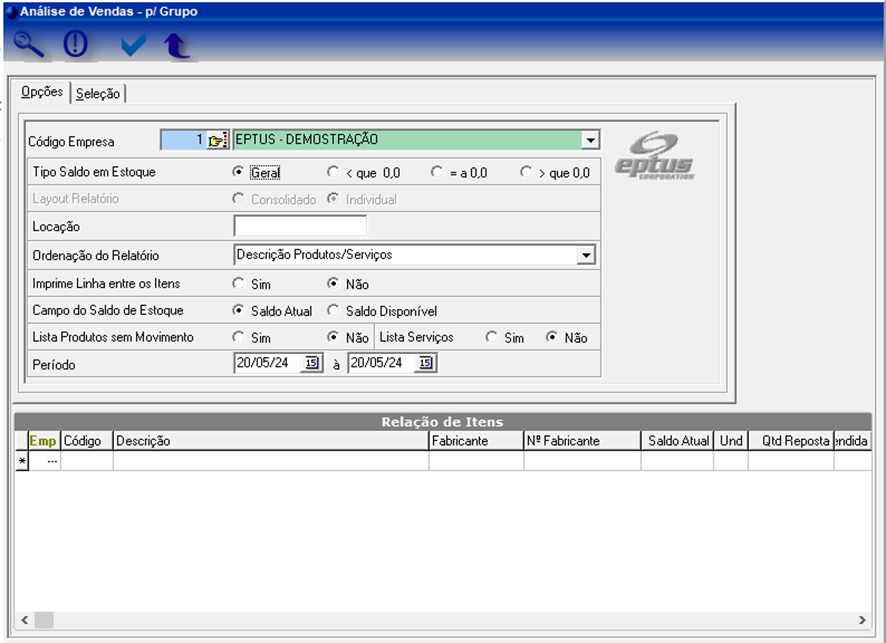Screen dimensions: 886x643
Task: Switch to the Seleção tab
Action: coord(98,94)
